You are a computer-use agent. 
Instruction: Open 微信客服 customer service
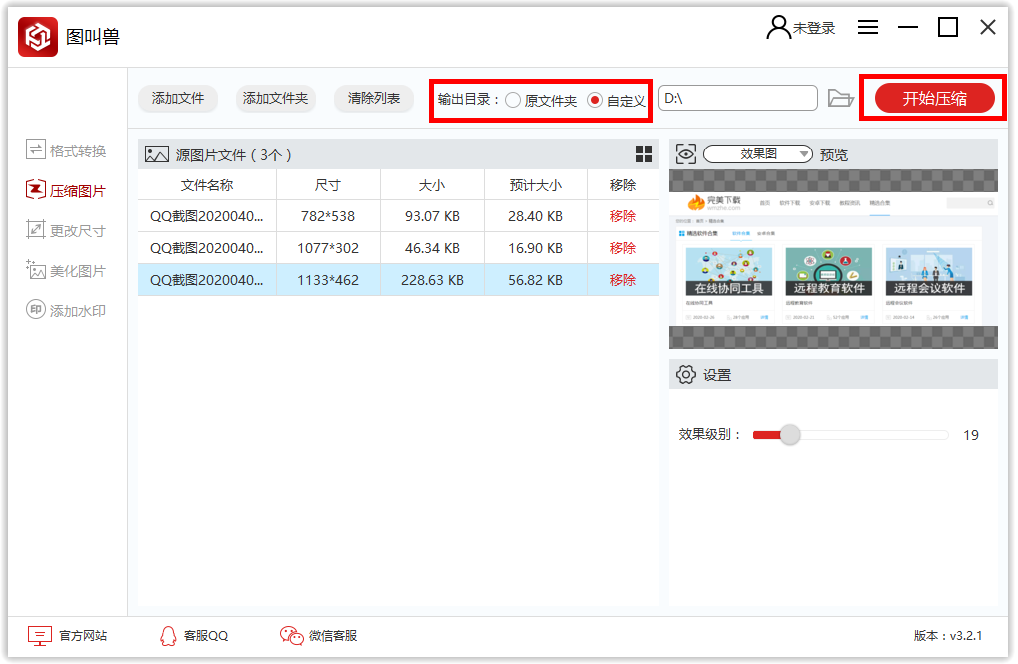pos(322,636)
